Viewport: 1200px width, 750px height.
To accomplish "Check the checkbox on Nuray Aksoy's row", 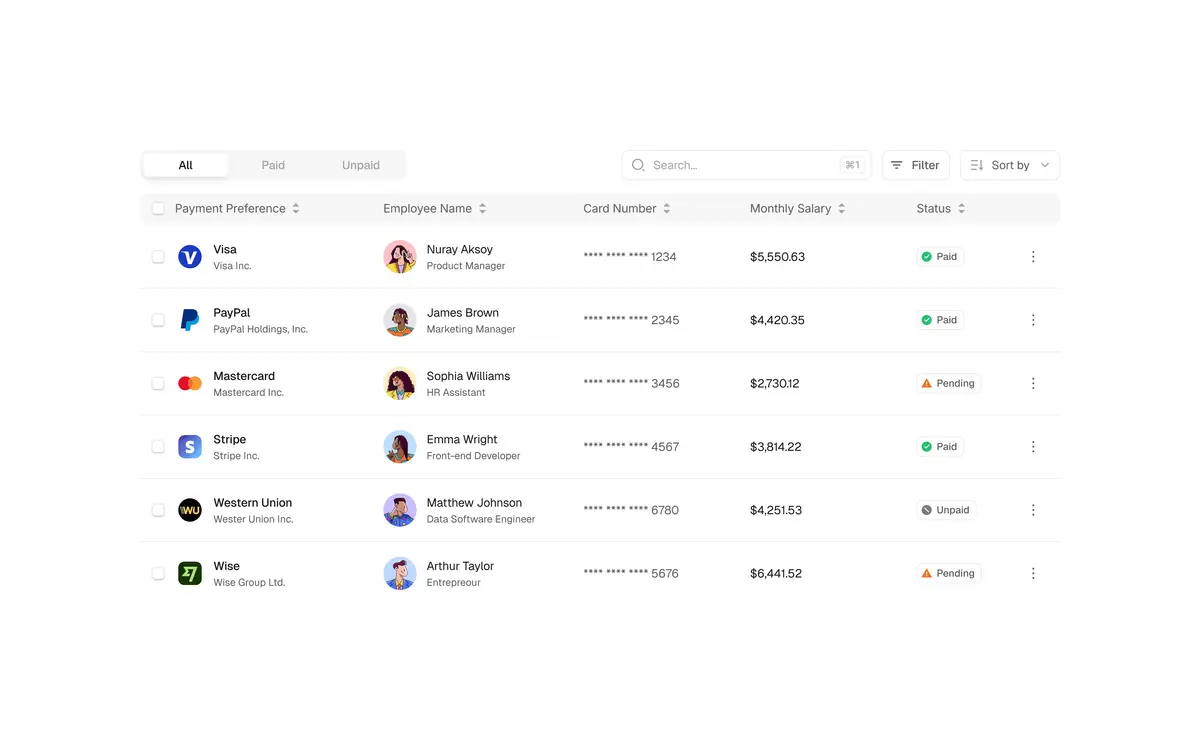I will tap(158, 256).
